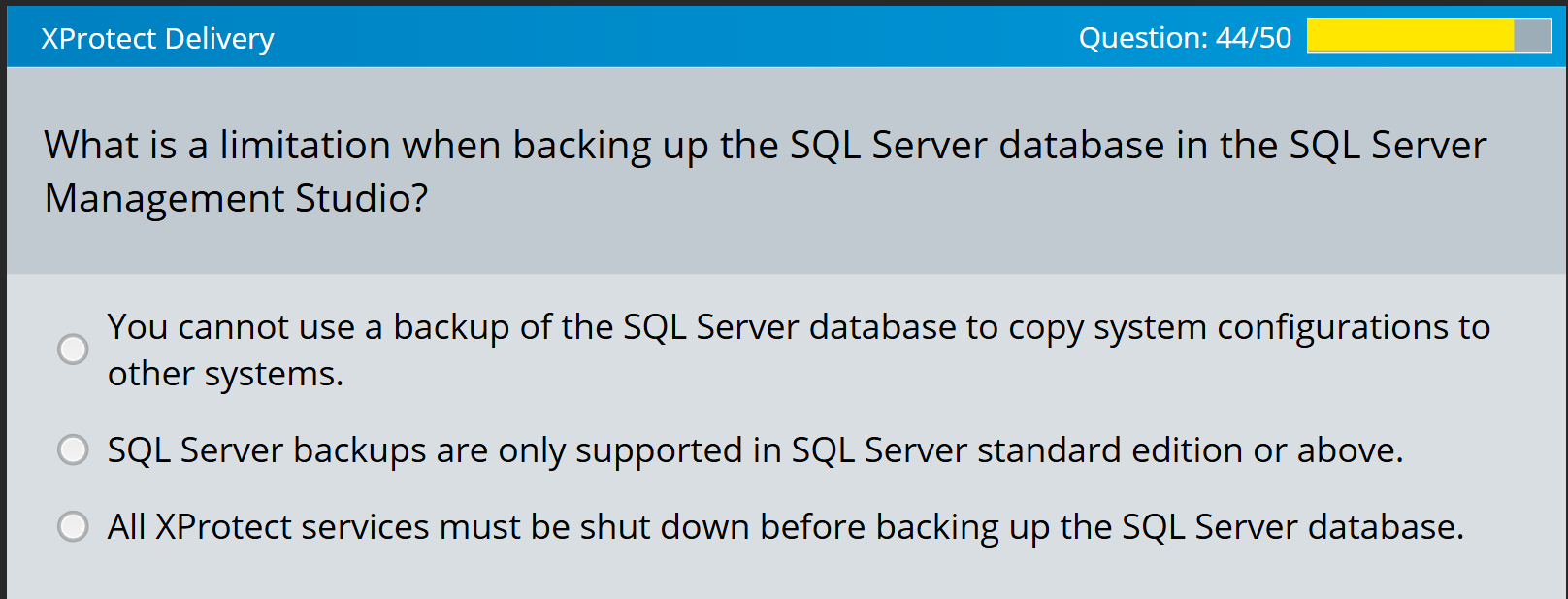Image resolution: width=1568 pixels, height=599 pixels.
Task: Click the XProtect Delivery title text
Action: tap(157, 38)
